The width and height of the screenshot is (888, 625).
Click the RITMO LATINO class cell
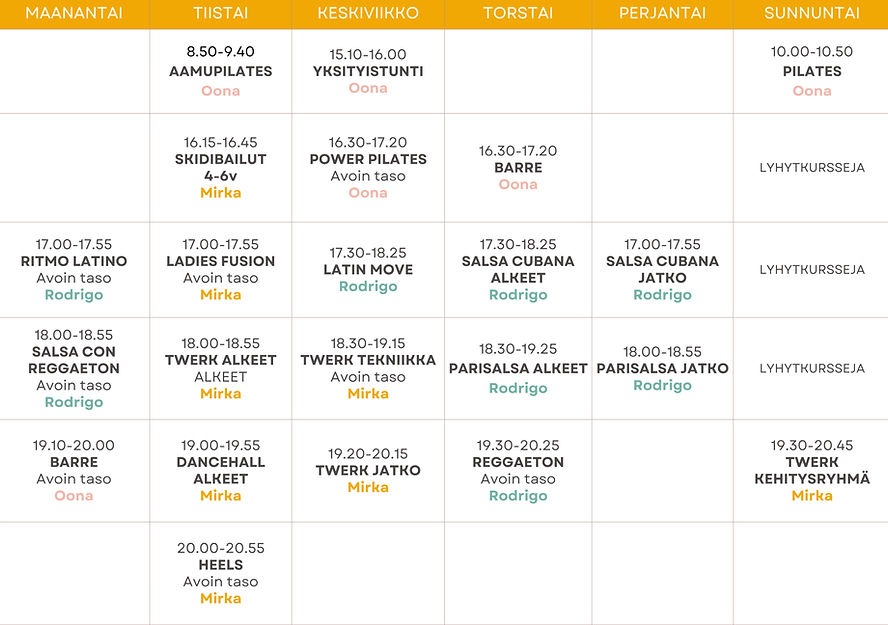(74, 269)
